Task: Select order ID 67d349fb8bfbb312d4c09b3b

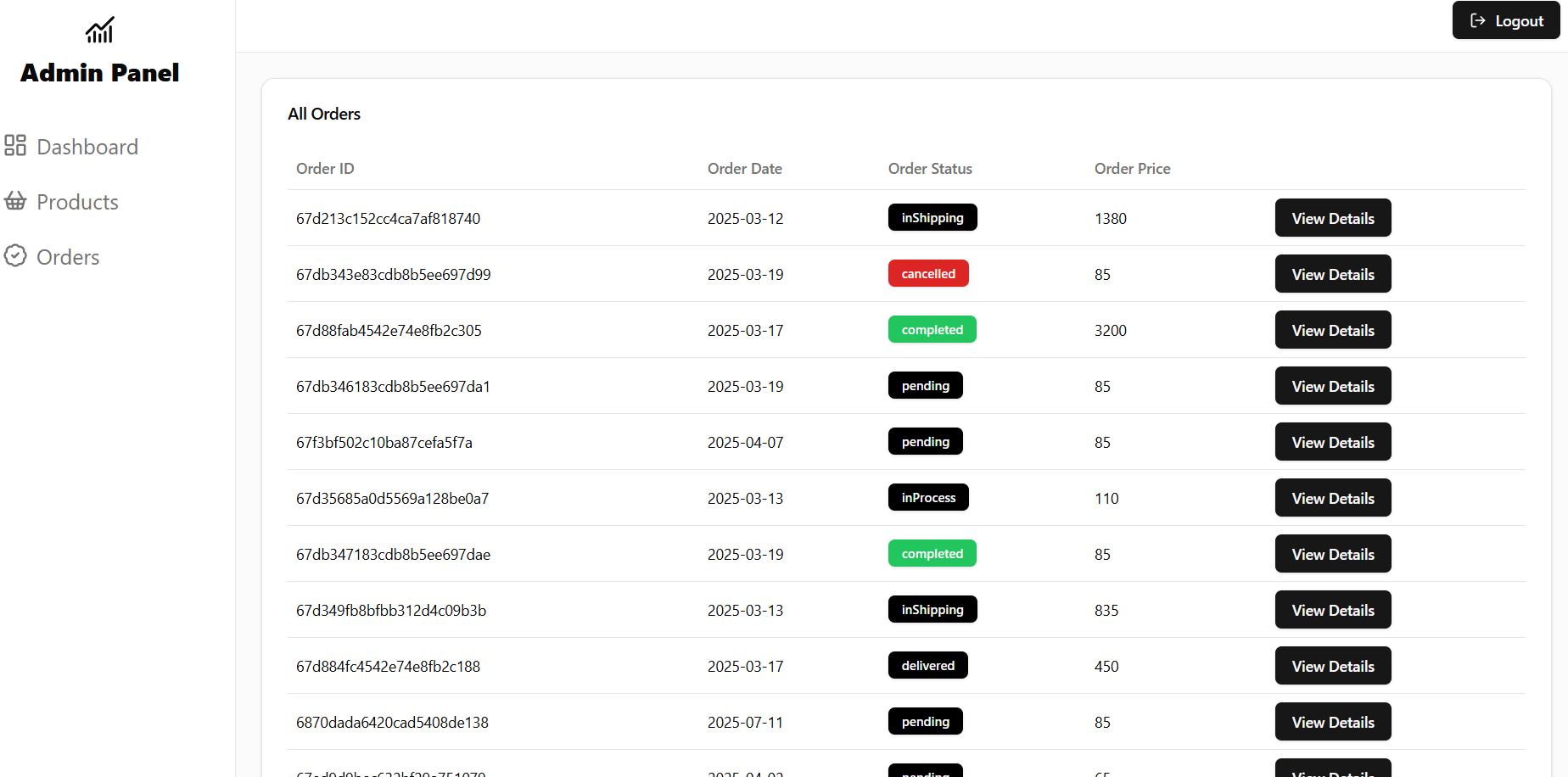Action: (390, 611)
